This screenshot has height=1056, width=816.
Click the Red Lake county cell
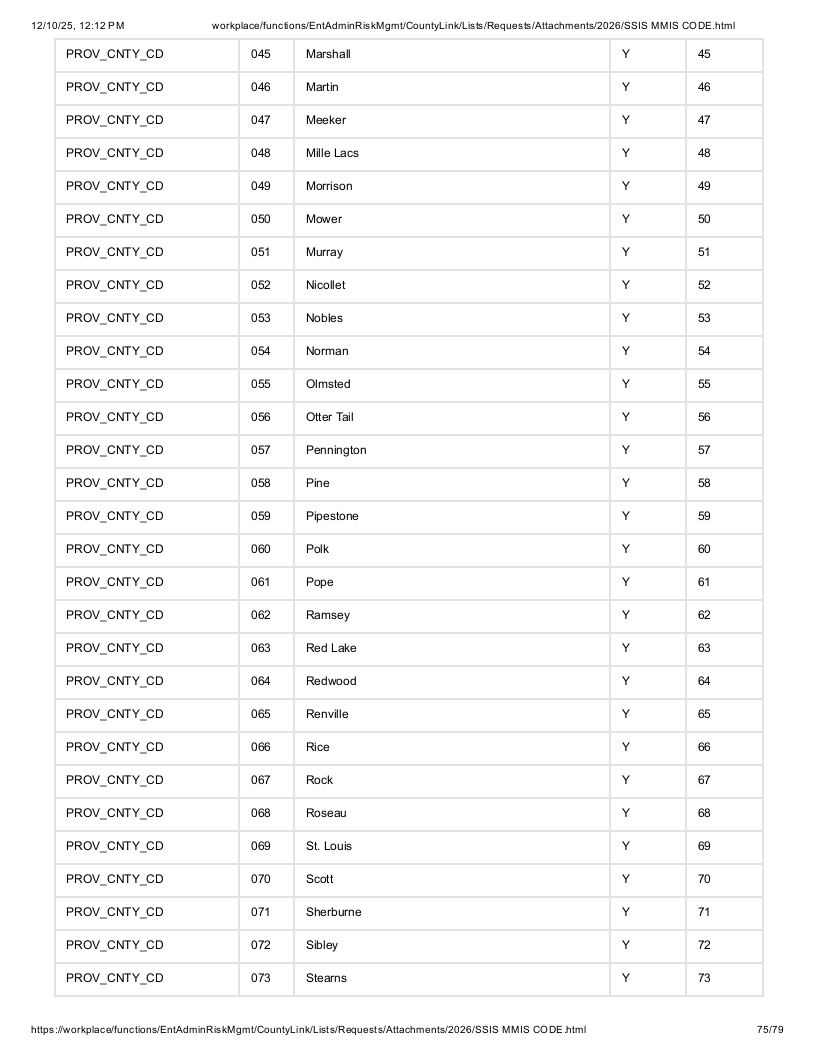(452, 649)
